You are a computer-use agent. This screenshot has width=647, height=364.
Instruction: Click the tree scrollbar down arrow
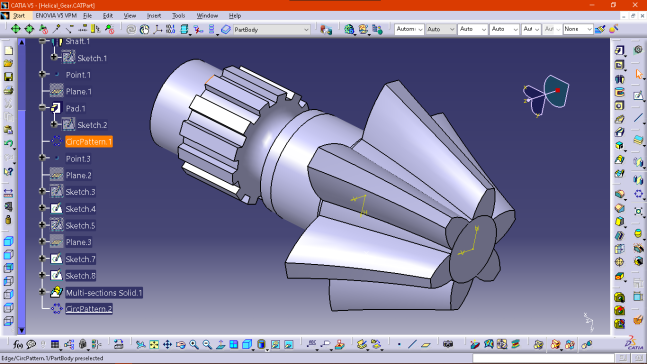click(21, 331)
